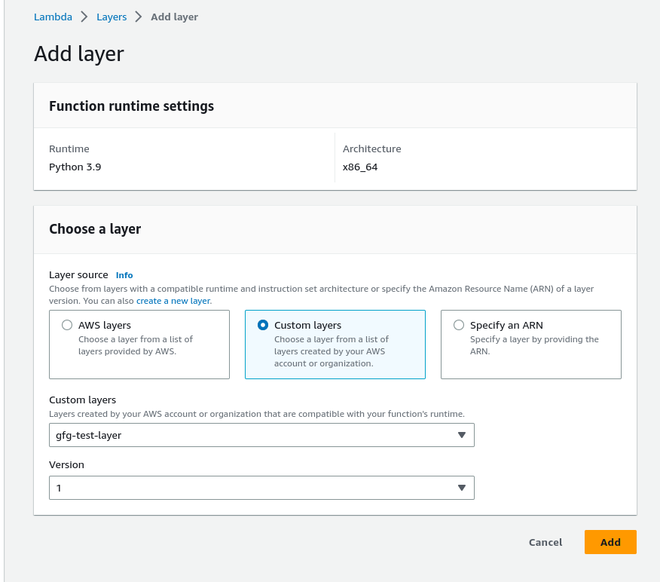Select the AWS layers radio button
660x582 pixels.
click(x=67, y=325)
